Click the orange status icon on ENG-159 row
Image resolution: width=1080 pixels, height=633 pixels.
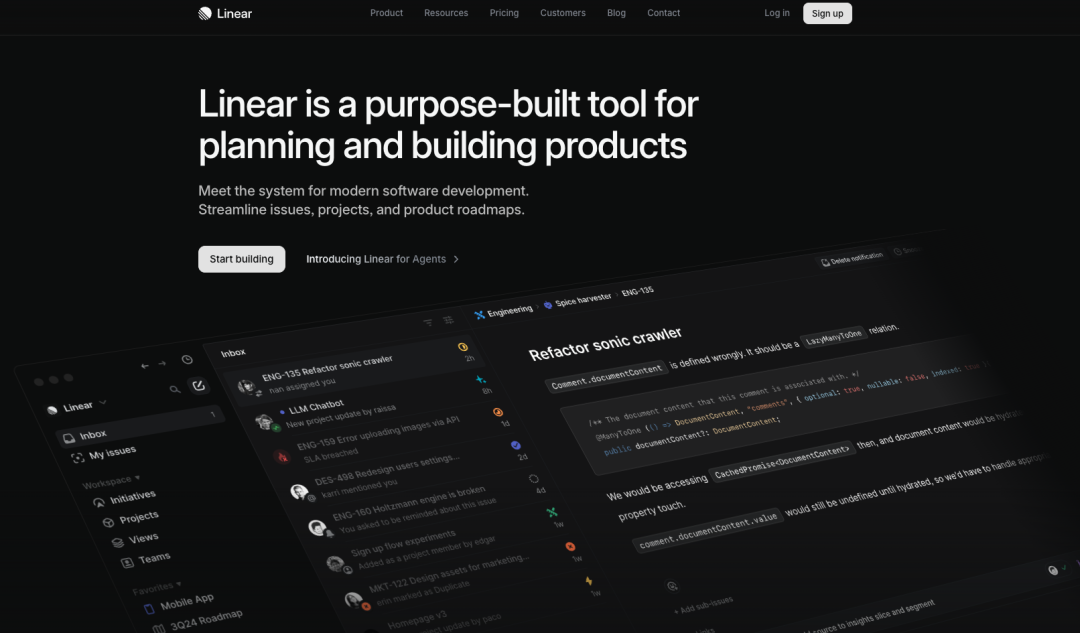point(498,412)
